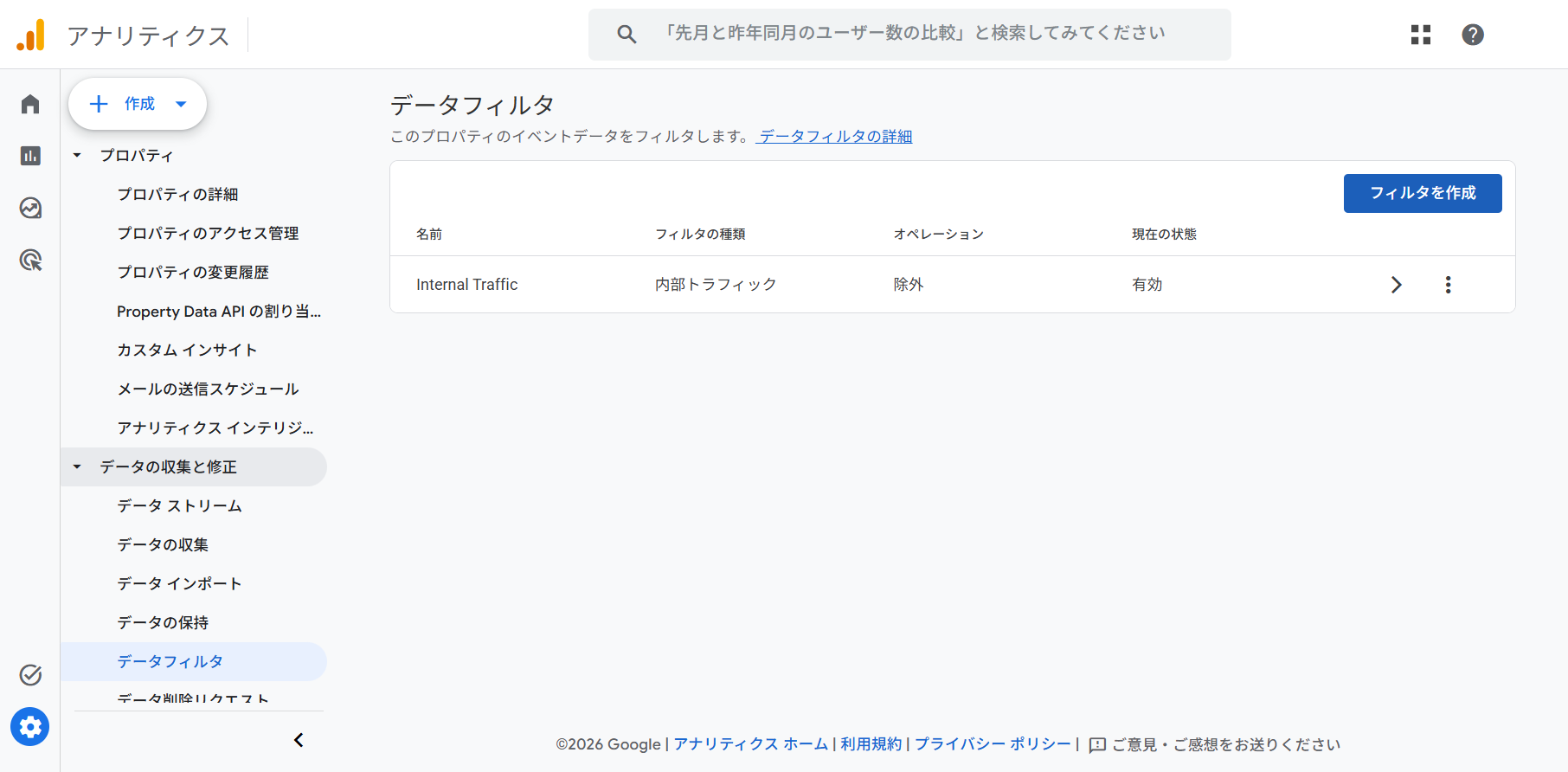This screenshot has width=1568, height=772.
Task: Open カスタム インサイト menu item
Action: point(187,351)
